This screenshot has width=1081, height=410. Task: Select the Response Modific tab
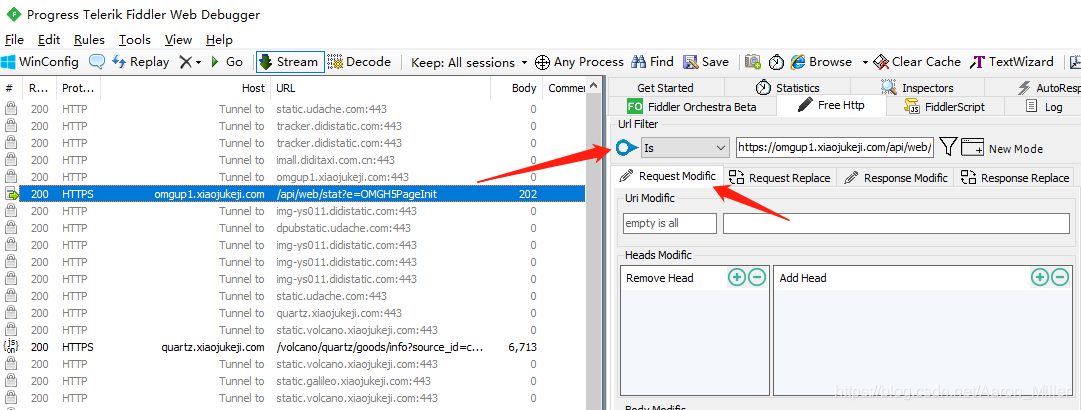[x=896, y=177]
